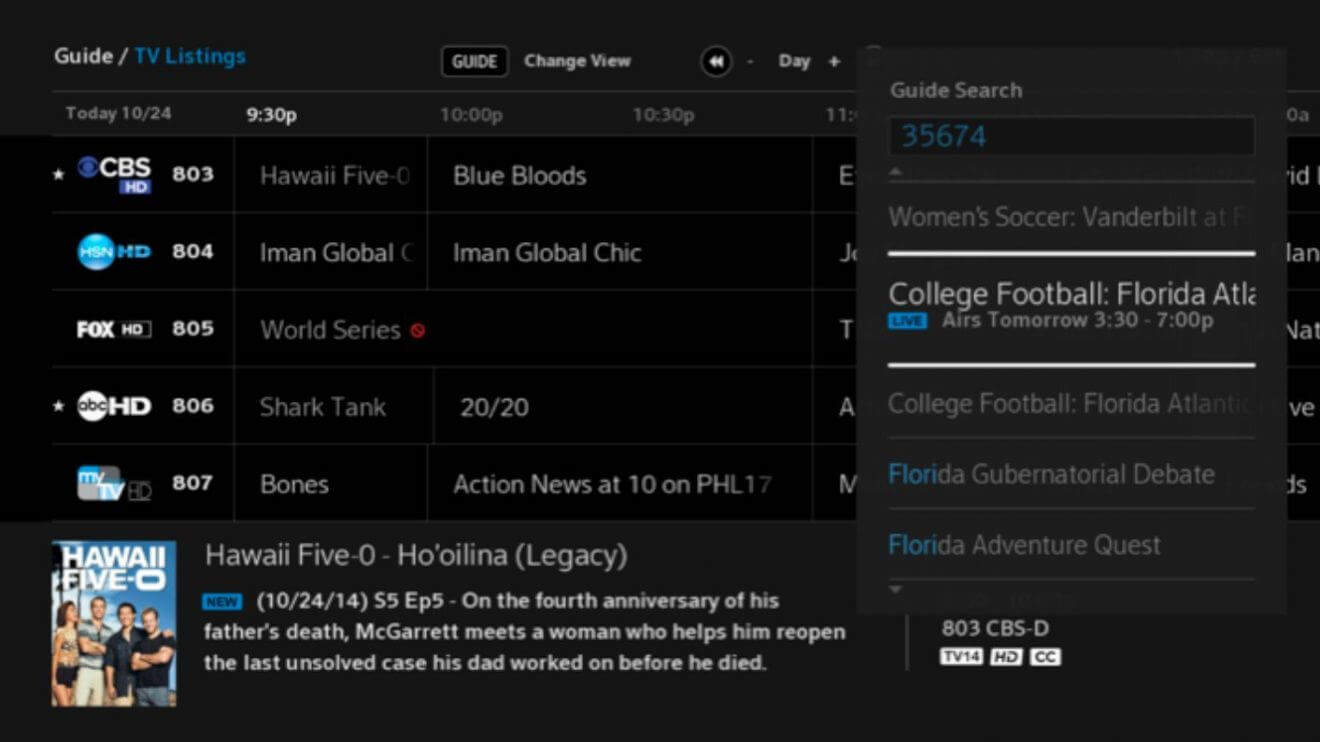Click the Hawaii Five-0 poster thumbnail
This screenshot has height=742, width=1320.
(x=114, y=624)
